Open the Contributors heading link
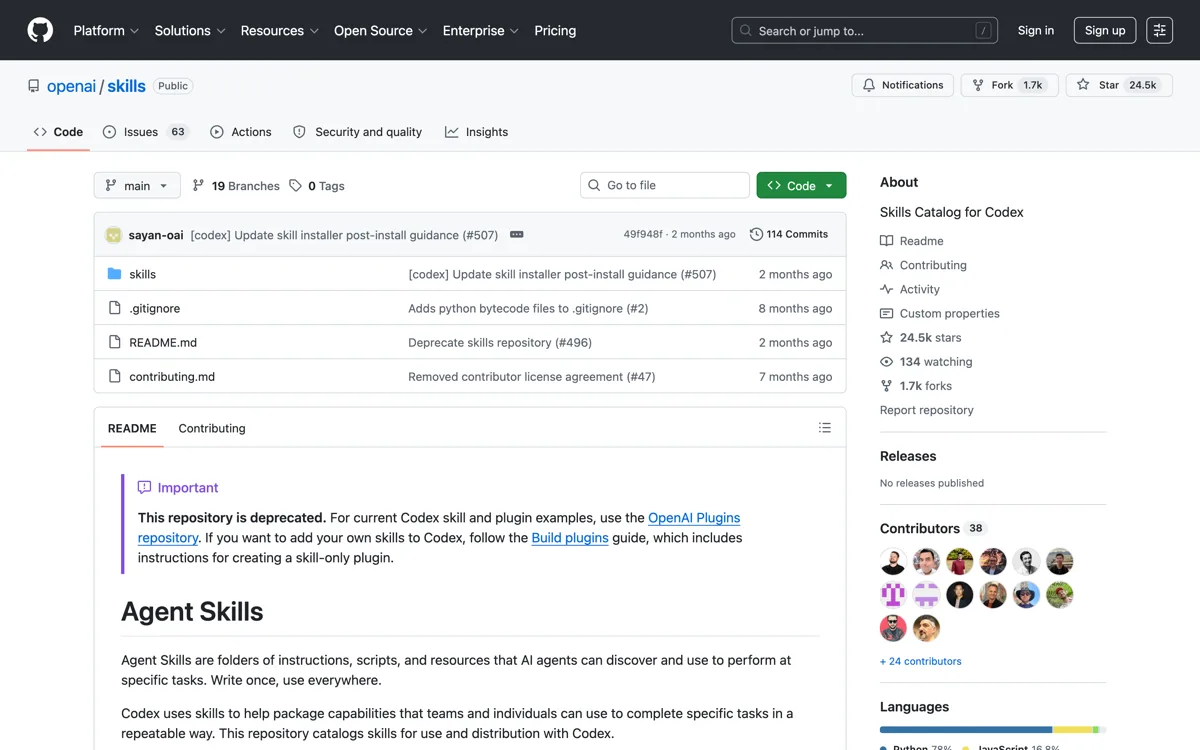The width and height of the screenshot is (1200, 750). 932,528
